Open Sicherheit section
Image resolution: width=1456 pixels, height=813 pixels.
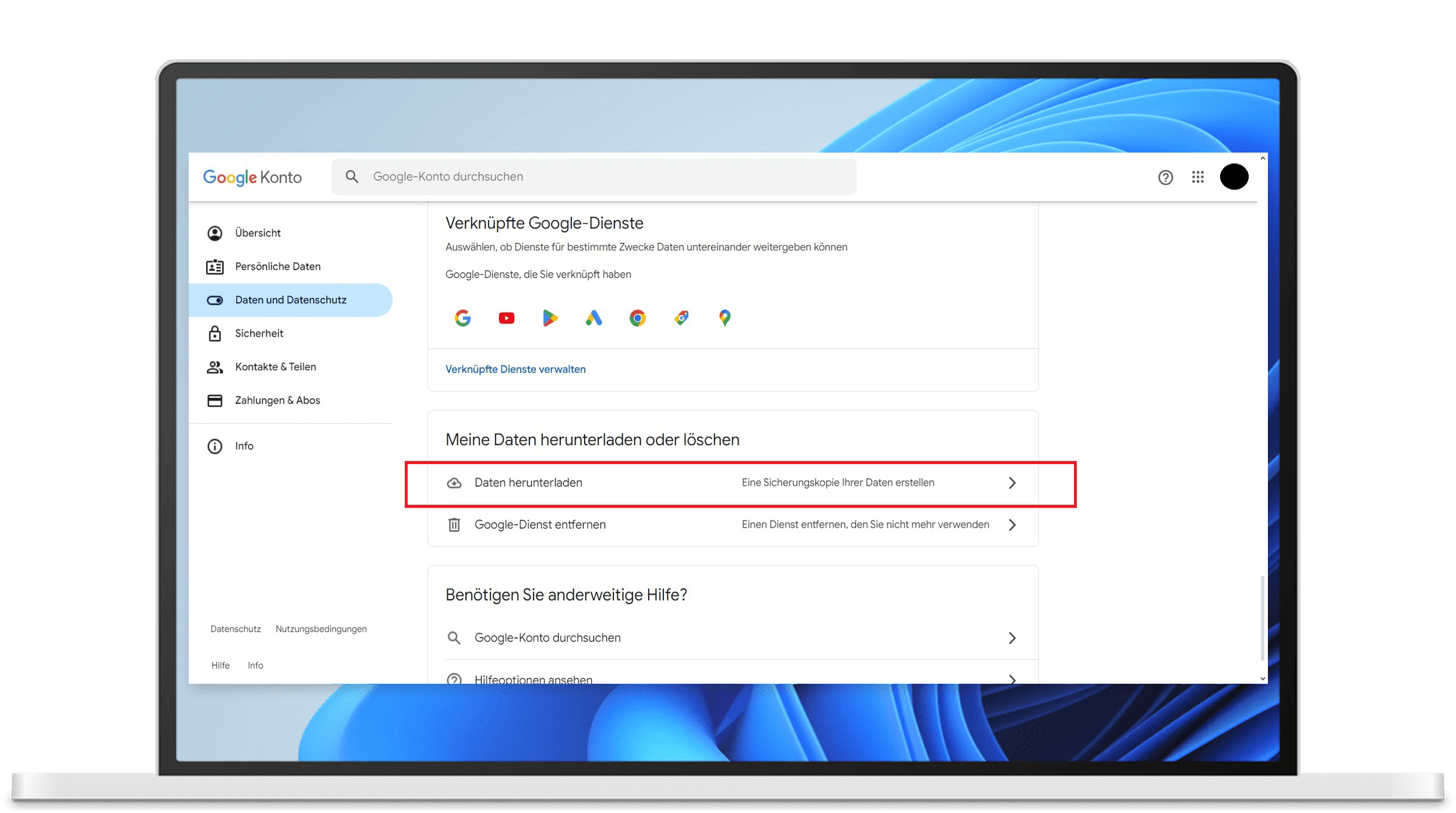point(291,333)
